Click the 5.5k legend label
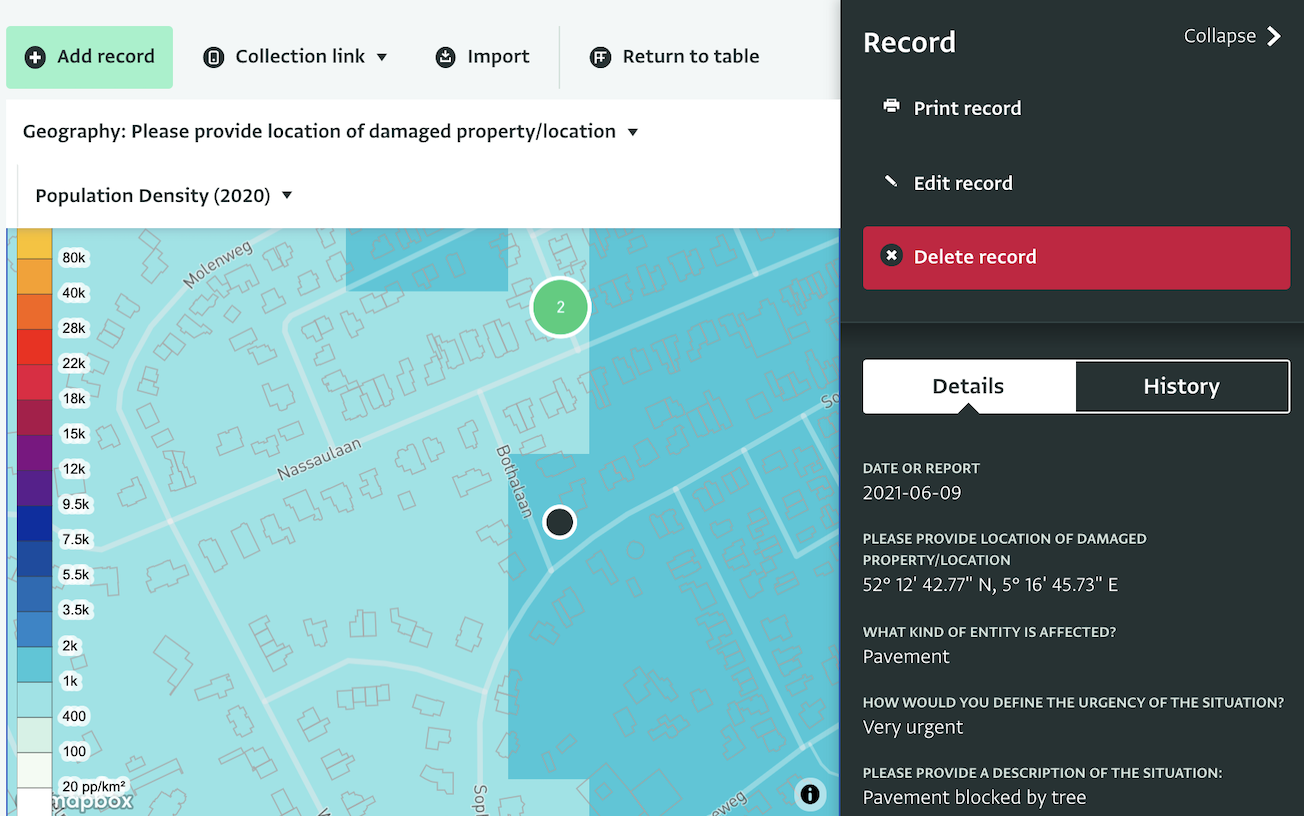Image resolution: width=1304 pixels, height=816 pixels. (76, 575)
